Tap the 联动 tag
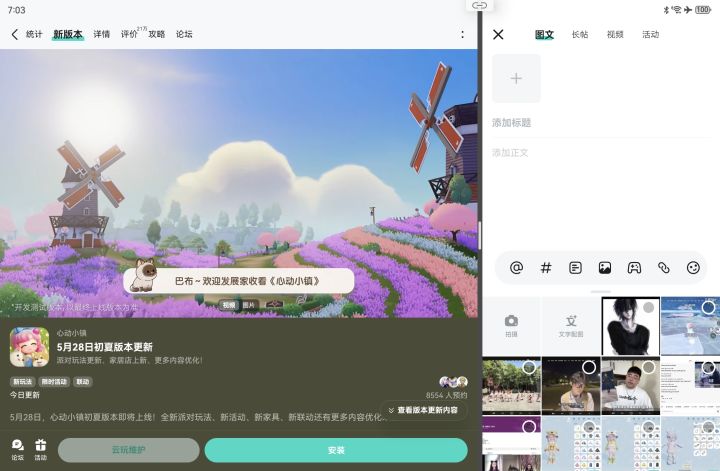The width and height of the screenshot is (720, 471). pos(83,381)
